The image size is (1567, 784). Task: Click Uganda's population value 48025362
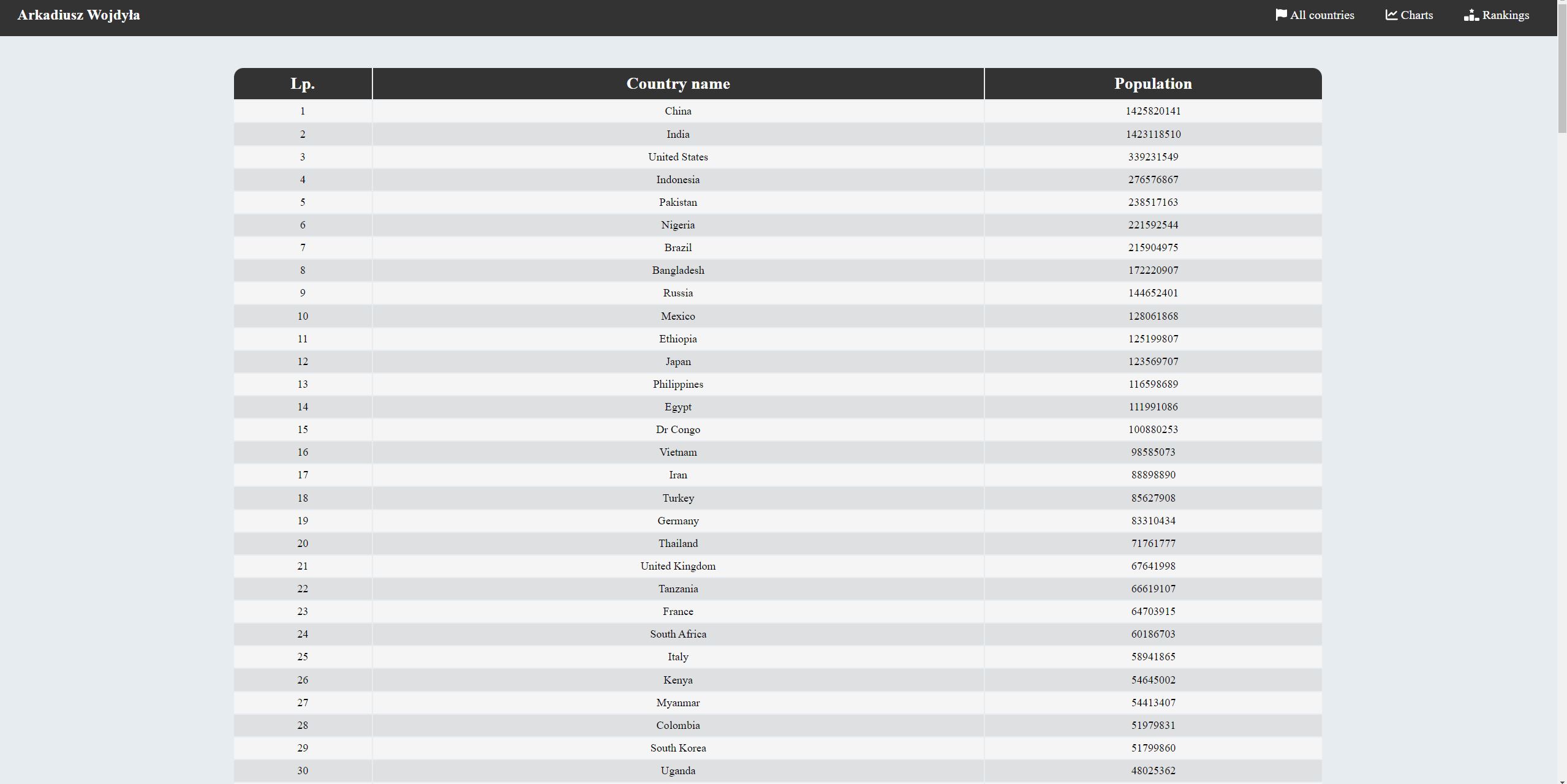[1153, 771]
